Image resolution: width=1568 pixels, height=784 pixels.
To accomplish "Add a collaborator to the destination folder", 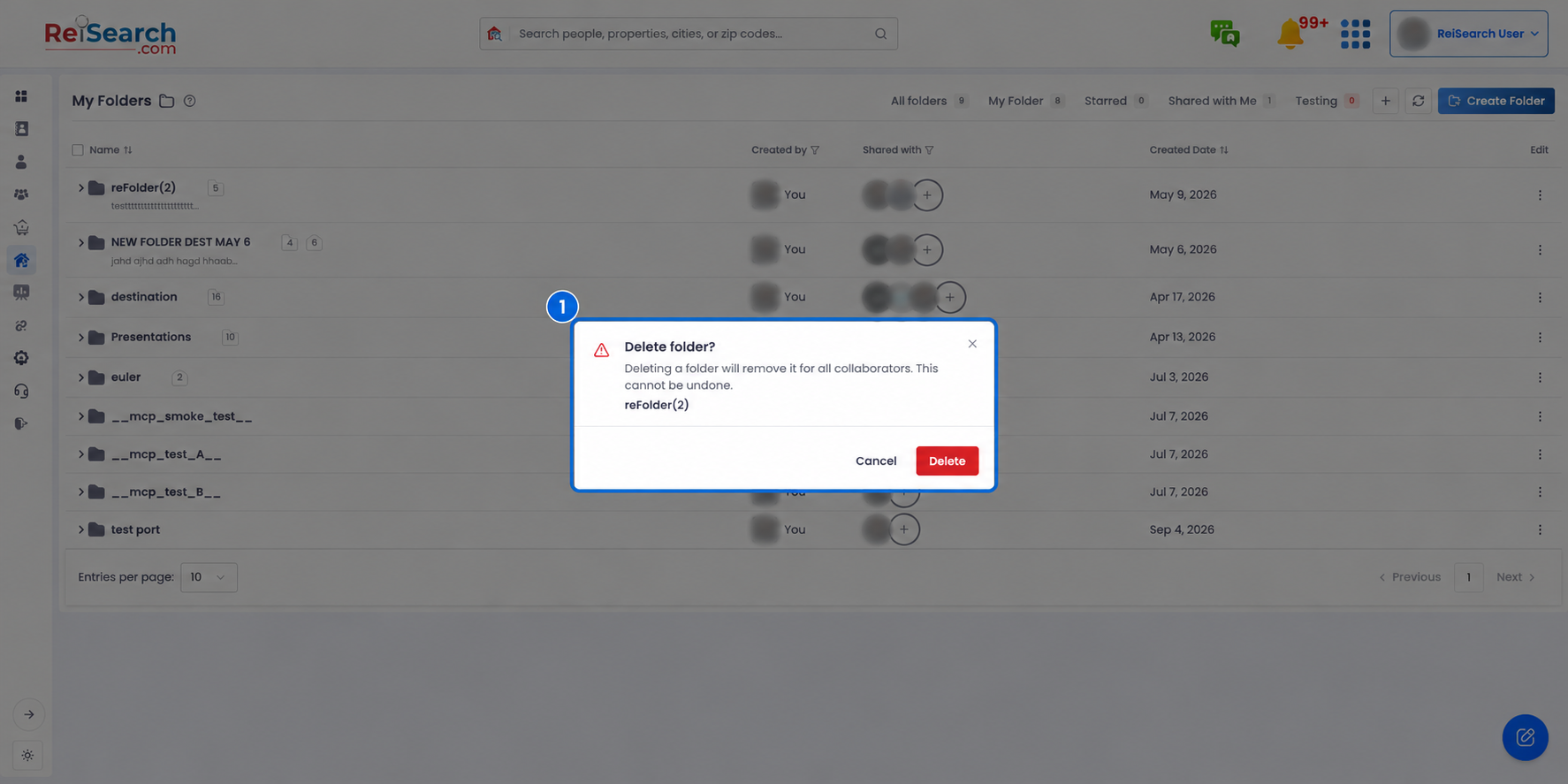I will [949, 297].
